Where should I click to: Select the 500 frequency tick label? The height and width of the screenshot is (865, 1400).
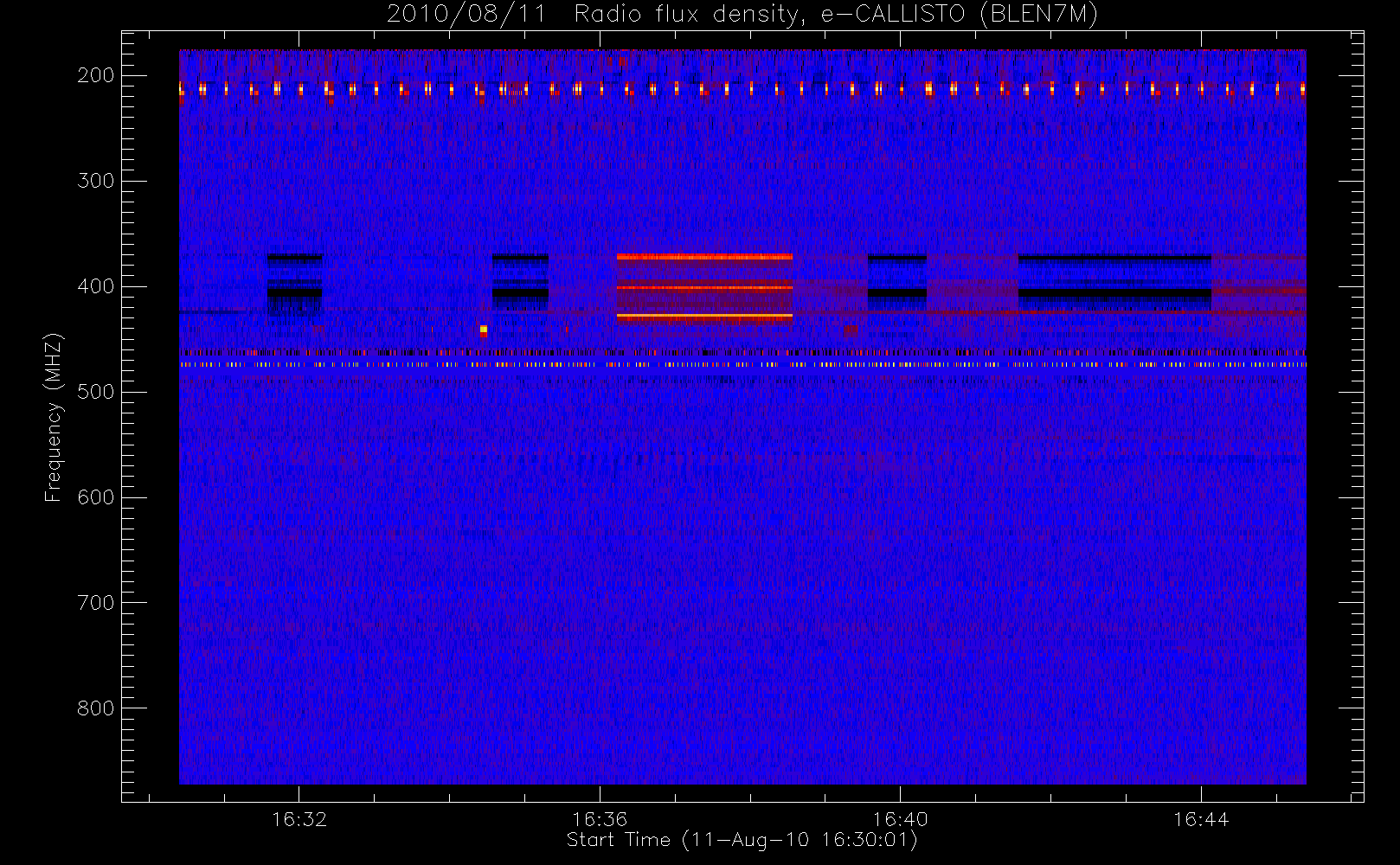coord(96,392)
